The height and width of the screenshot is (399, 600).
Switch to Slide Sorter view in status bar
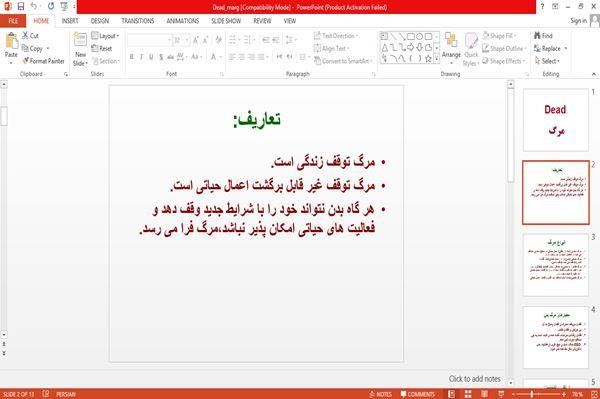(468, 394)
